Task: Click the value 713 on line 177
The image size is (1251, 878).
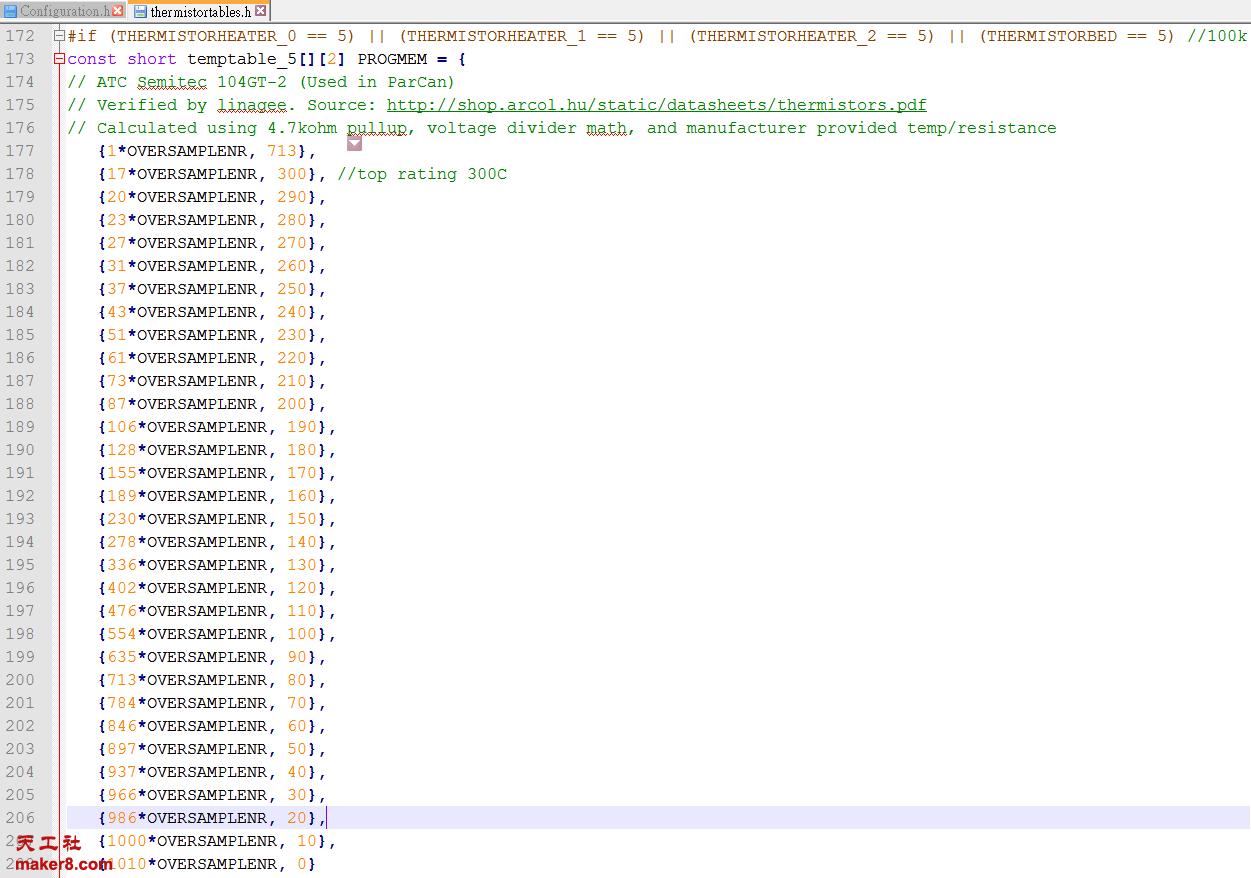Action: point(282,151)
